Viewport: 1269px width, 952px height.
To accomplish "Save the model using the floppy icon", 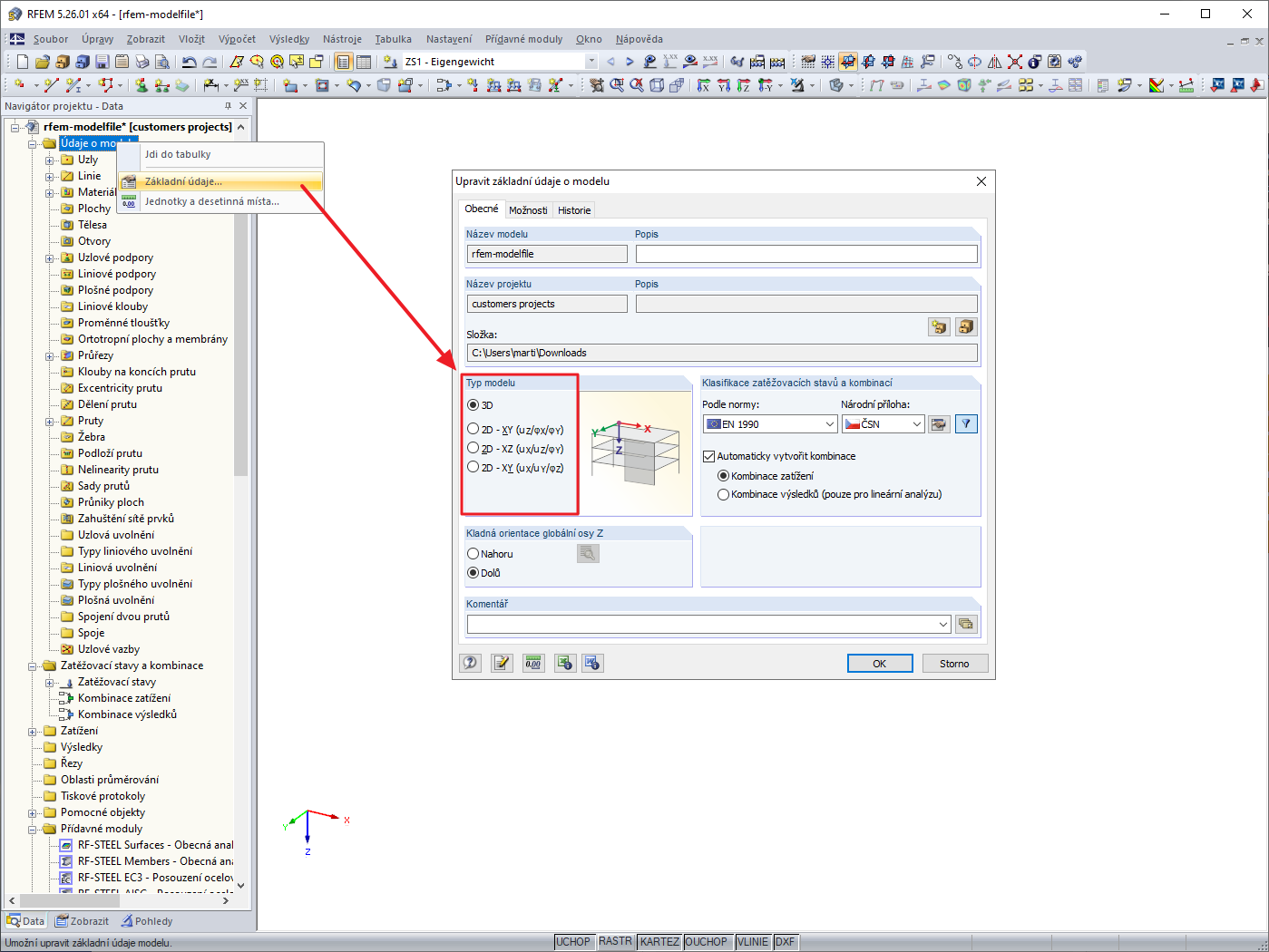I will (102, 62).
